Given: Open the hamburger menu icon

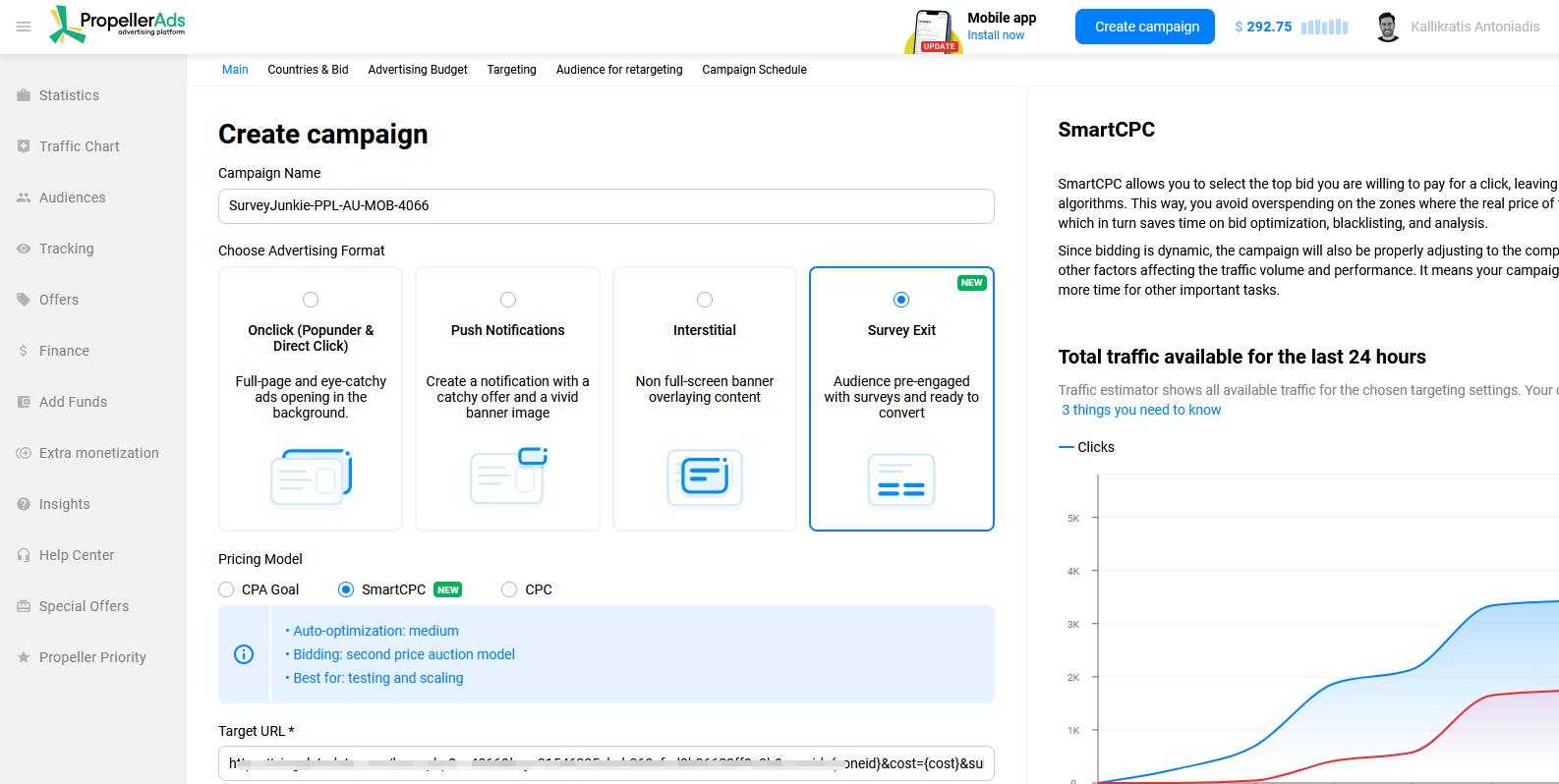Looking at the screenshot, I should [24, 27].
